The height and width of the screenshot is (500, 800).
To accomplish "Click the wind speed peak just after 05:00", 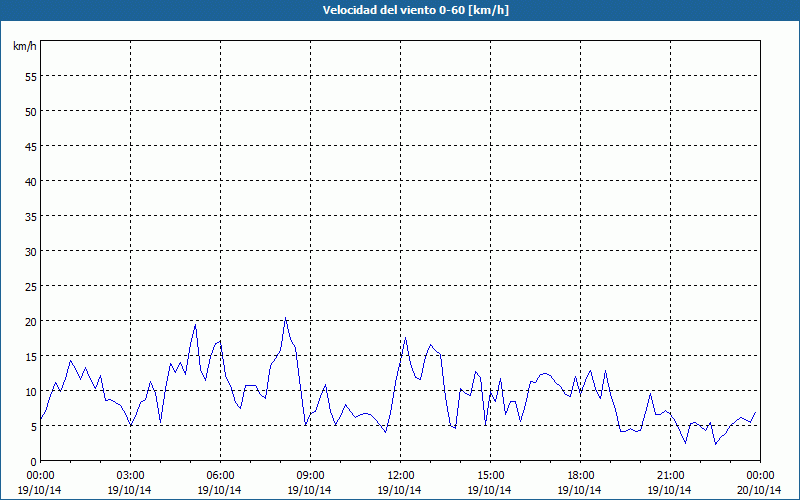I will click(195, 324).
